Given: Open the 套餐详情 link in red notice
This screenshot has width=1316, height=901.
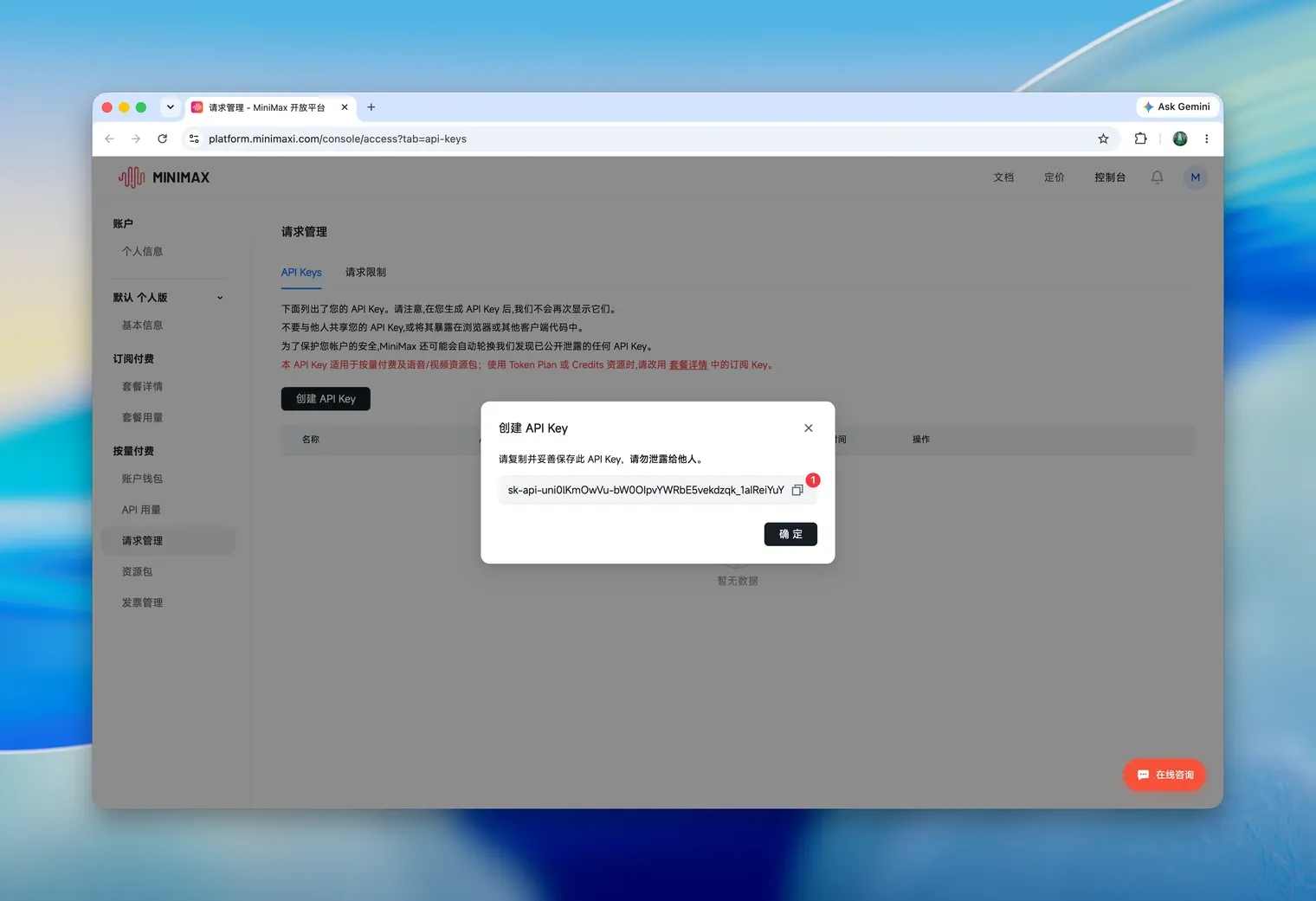Looking at the screenshot, I should [688, 365].
